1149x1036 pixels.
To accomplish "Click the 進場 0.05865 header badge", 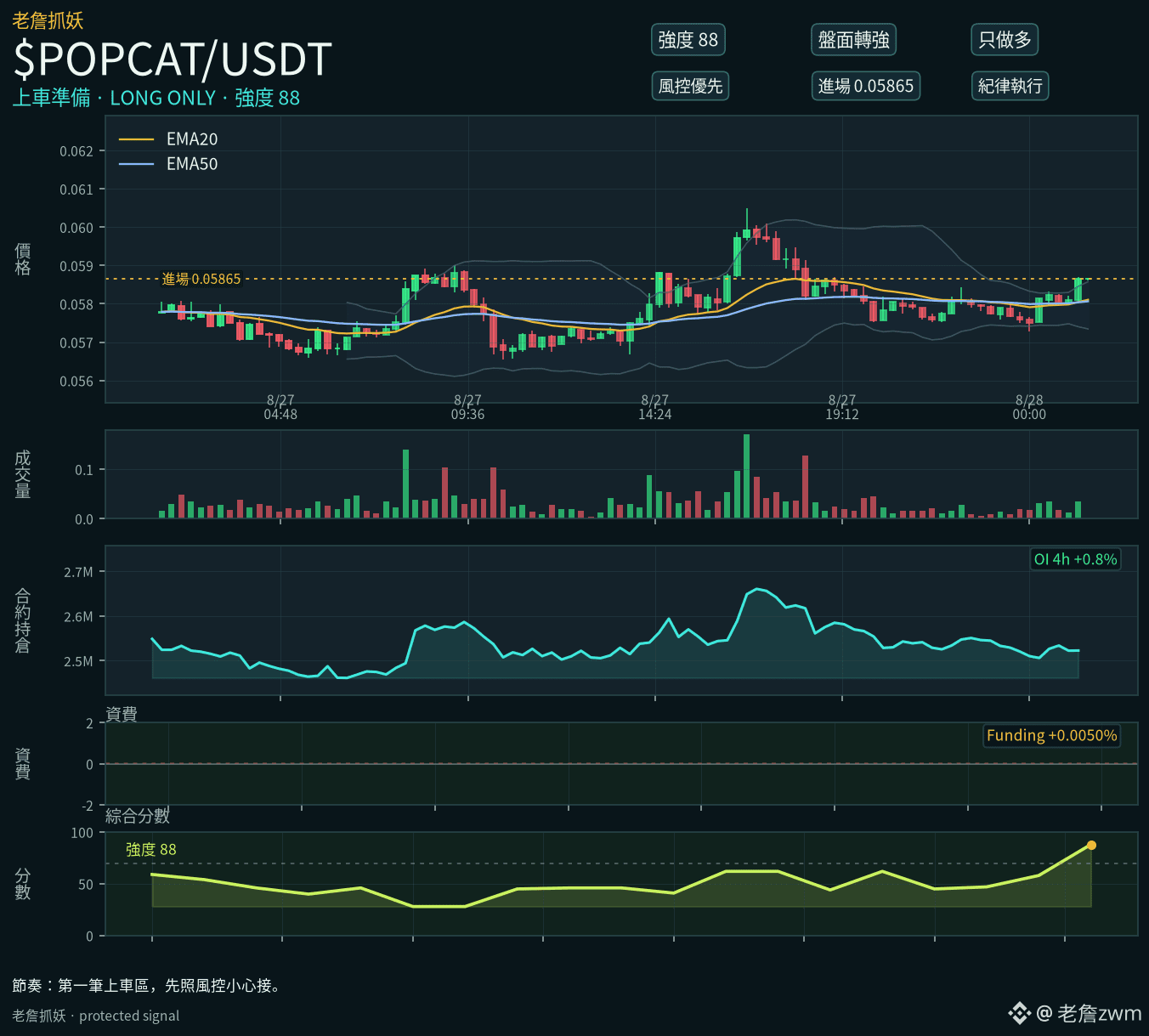I will pos(865,86).
